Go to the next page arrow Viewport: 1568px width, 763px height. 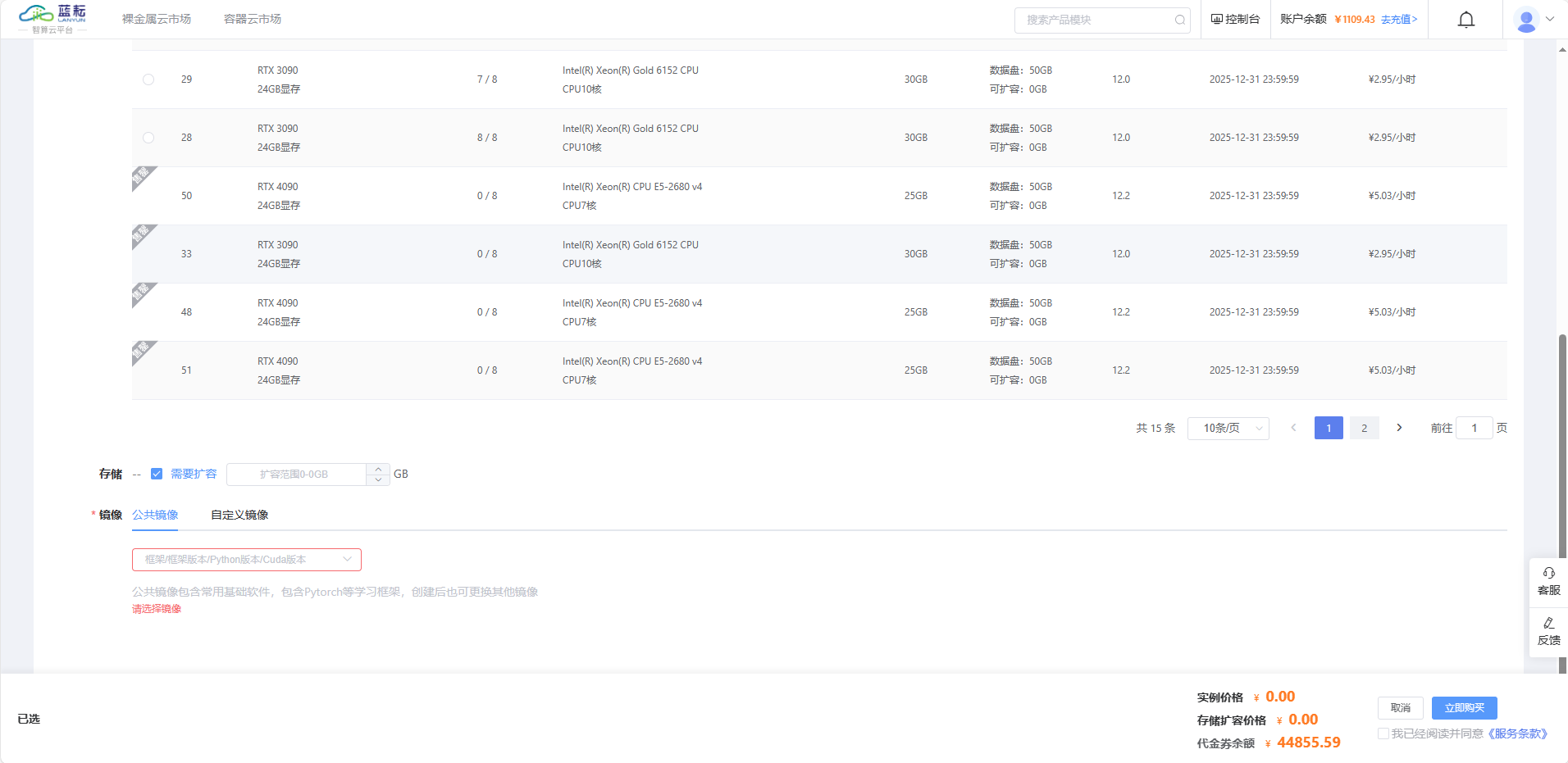(x=1400, y=428)
